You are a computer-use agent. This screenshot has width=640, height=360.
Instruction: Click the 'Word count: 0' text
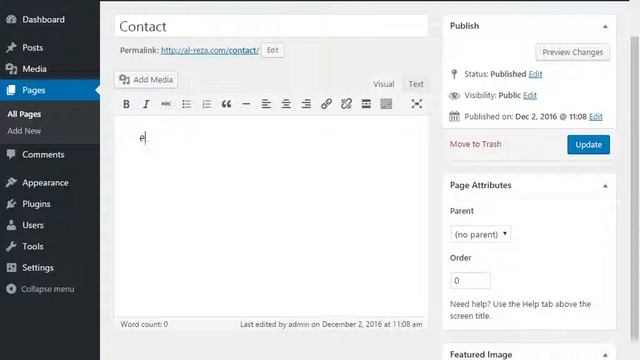[x=144, y=324]
